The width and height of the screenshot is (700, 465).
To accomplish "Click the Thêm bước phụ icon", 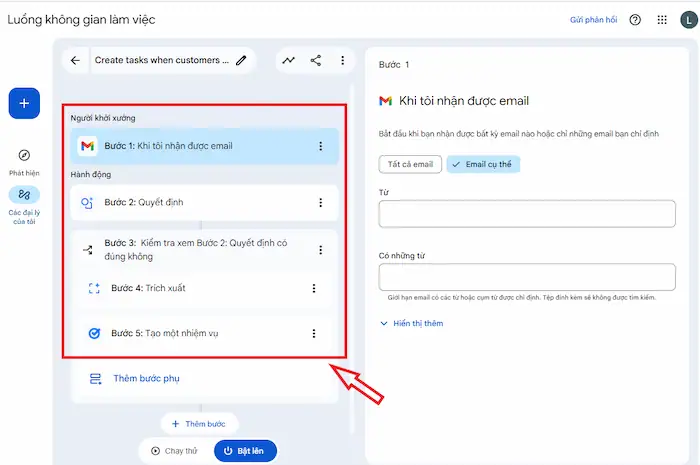I will (96, 379).
